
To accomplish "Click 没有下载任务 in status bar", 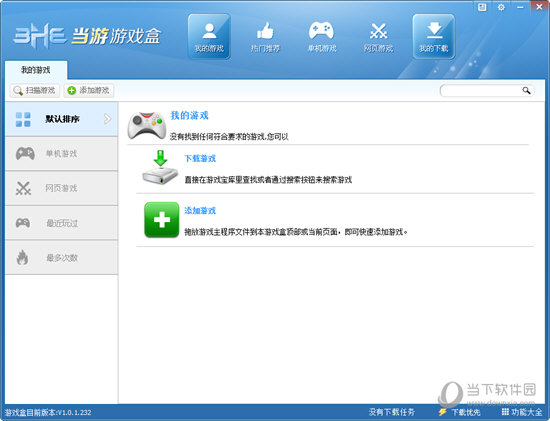I will coord(391,412).
